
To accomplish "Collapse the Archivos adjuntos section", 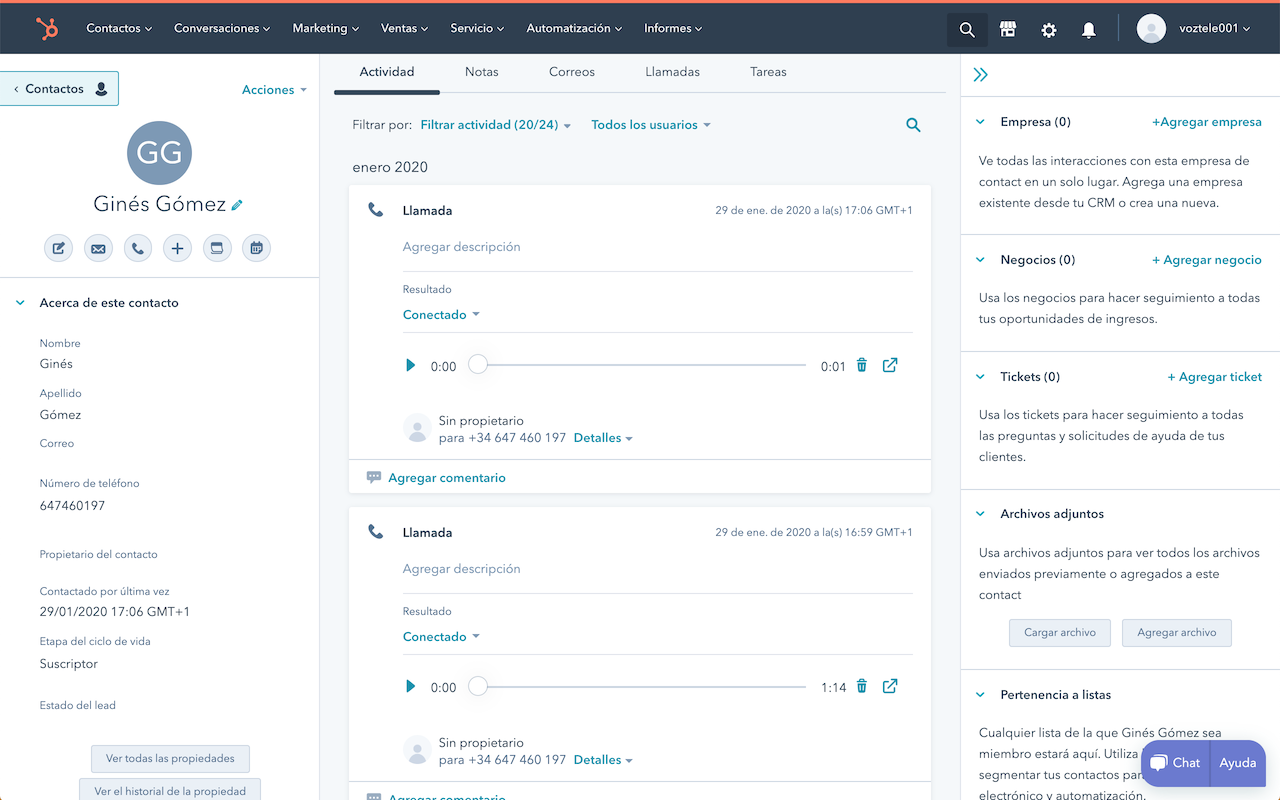I will (x=980, y=514).
